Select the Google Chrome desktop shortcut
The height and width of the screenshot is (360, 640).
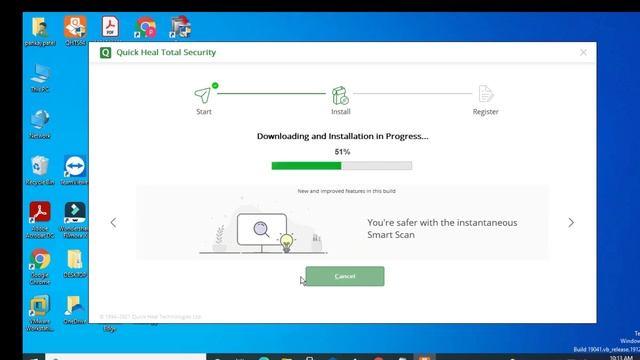(40, 267)
